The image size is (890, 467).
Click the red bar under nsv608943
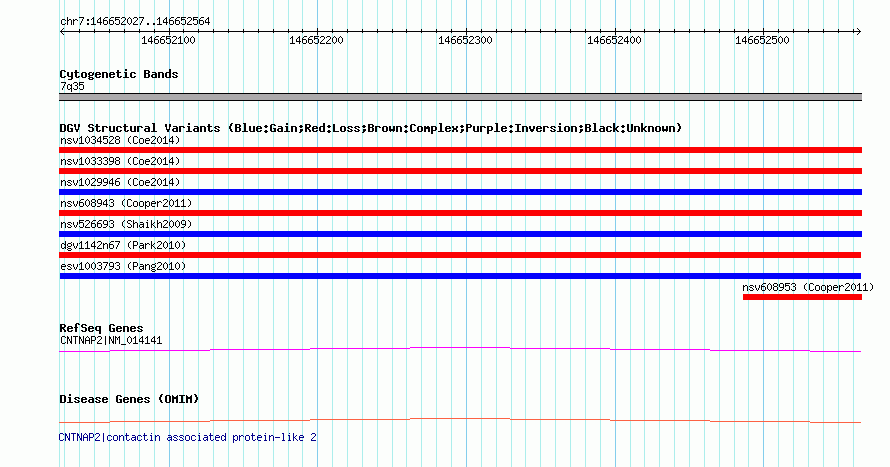click(460, 213)
